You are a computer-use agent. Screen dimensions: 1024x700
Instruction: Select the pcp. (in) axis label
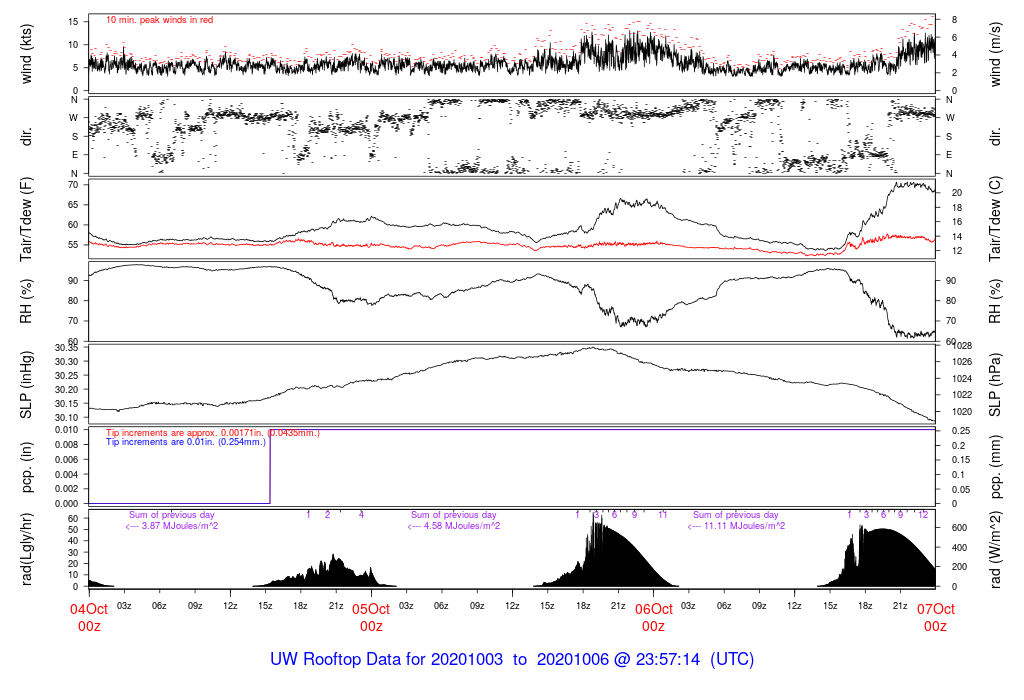point(27,466)
